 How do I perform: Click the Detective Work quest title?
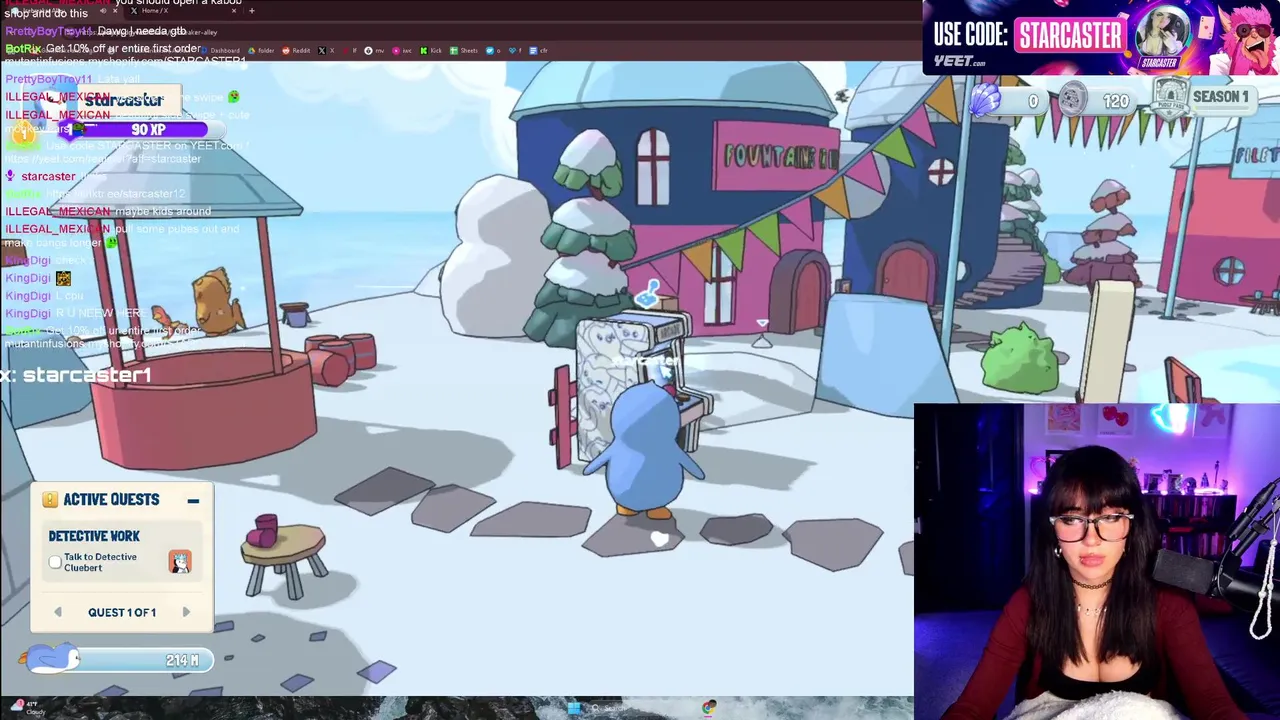[94, 536]
